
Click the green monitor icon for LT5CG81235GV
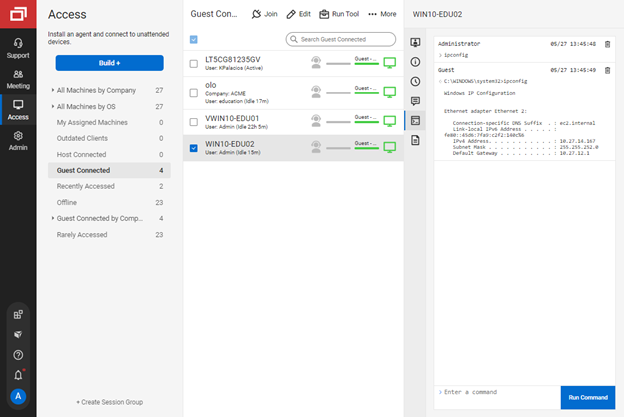(x=390, y=62)
